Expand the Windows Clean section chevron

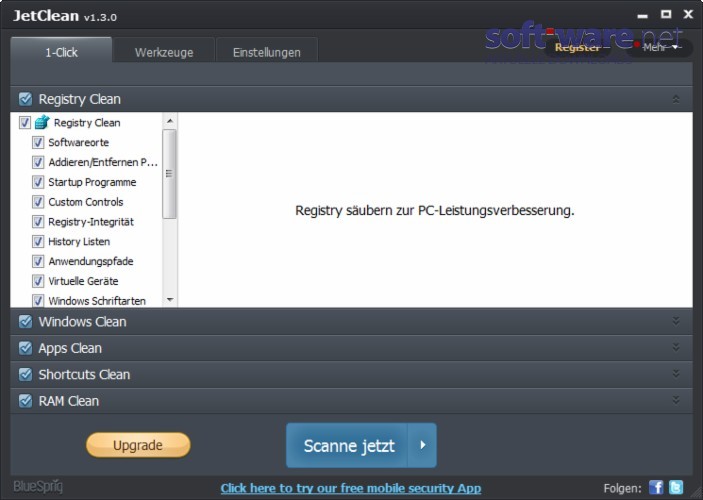point(676,321)
